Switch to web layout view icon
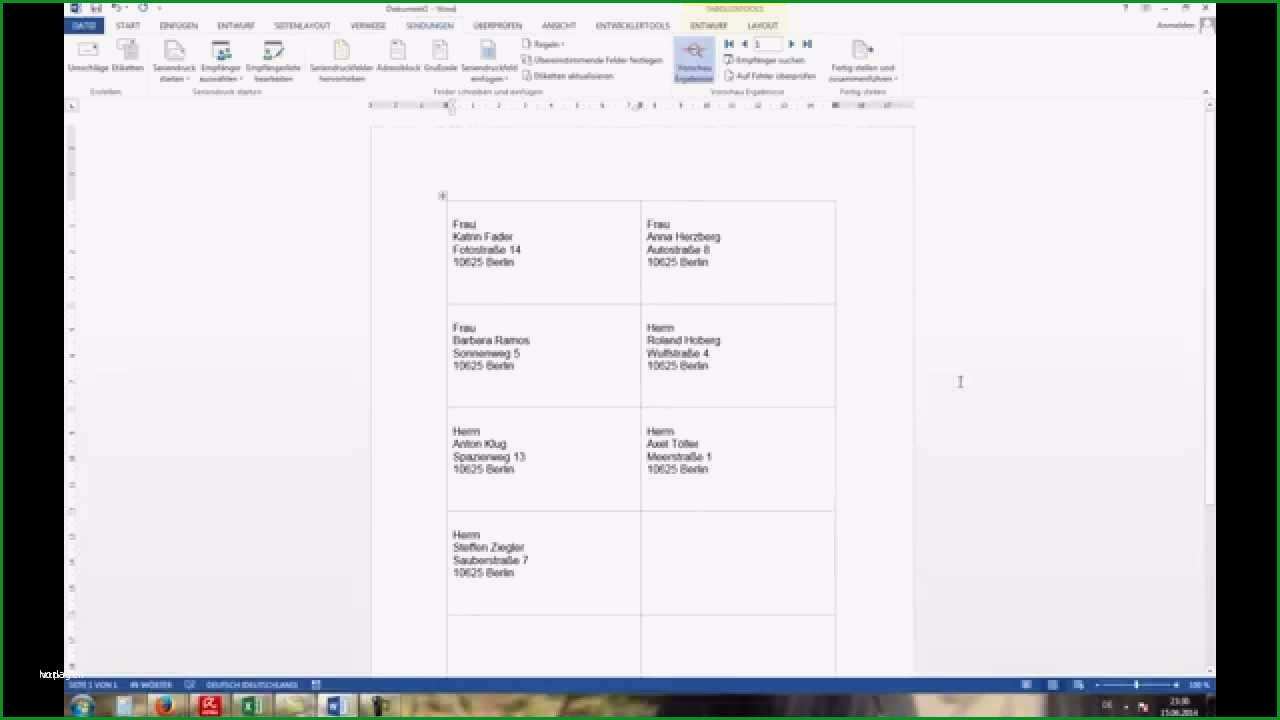The image size is (1280, 720). [1078, 685]
